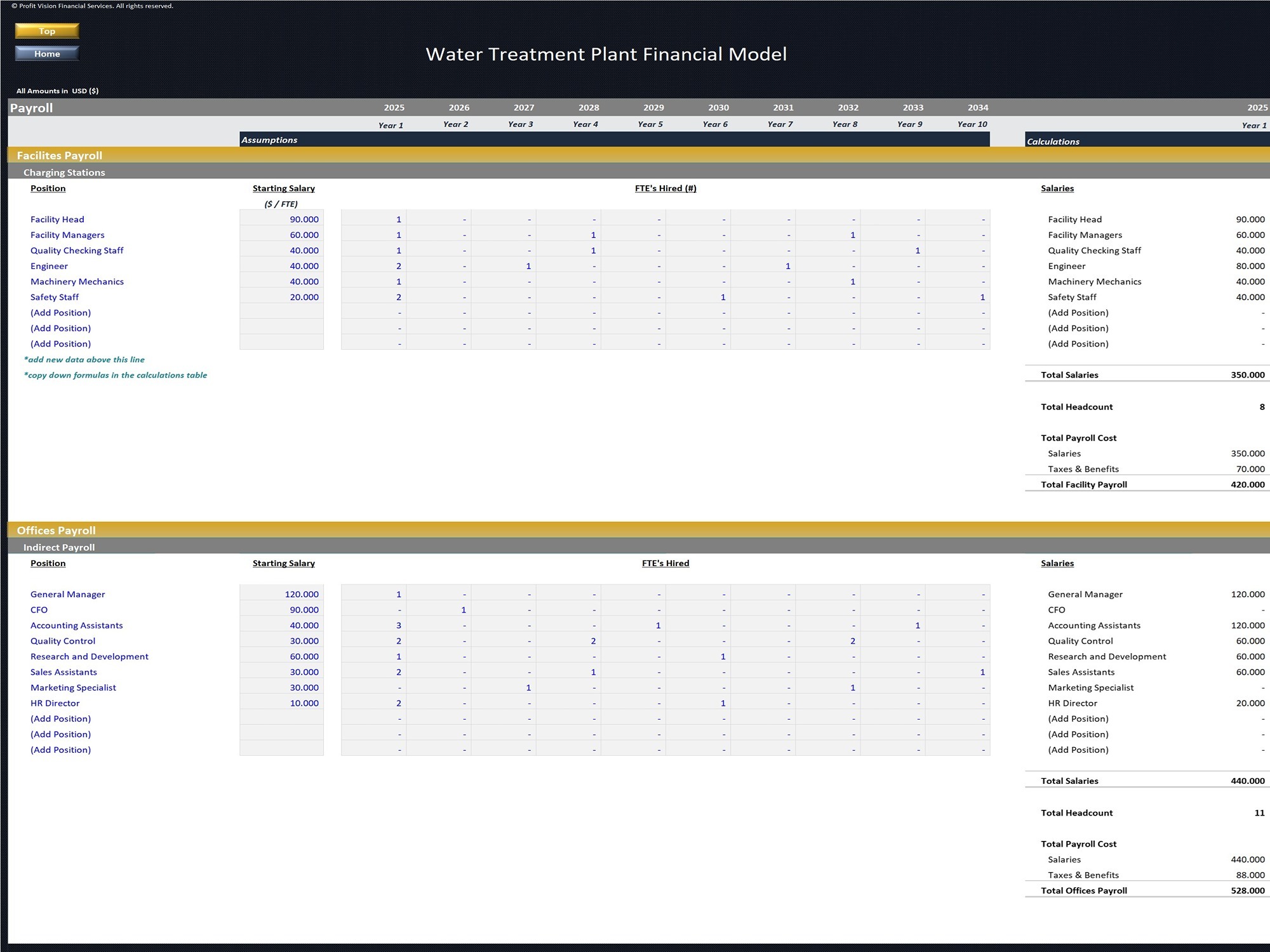
Task: Click the gold Top button
Action: (x=47, y=31)
